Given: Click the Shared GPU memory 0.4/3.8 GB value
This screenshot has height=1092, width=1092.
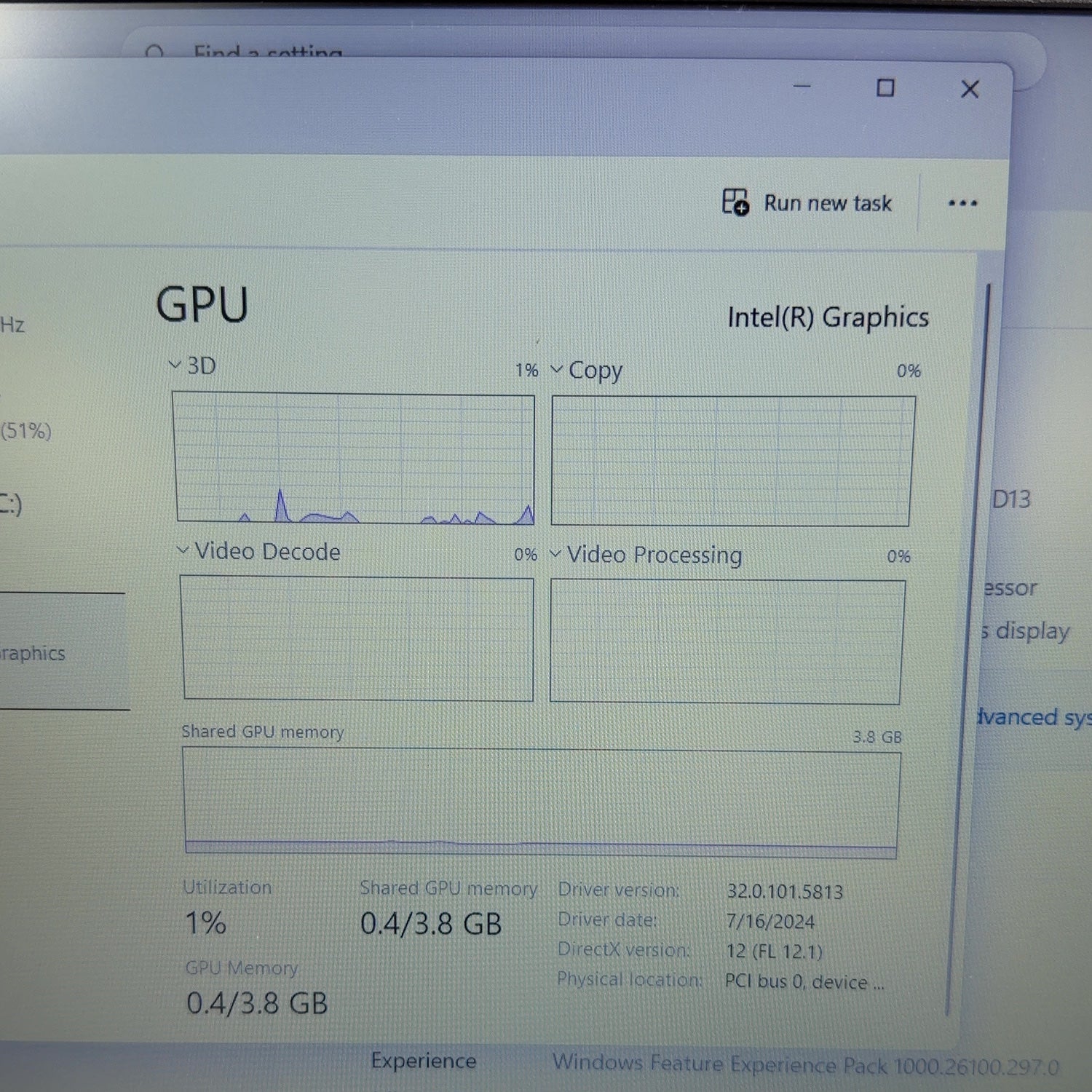Looking at the screenshot, I should coord(431,924).
